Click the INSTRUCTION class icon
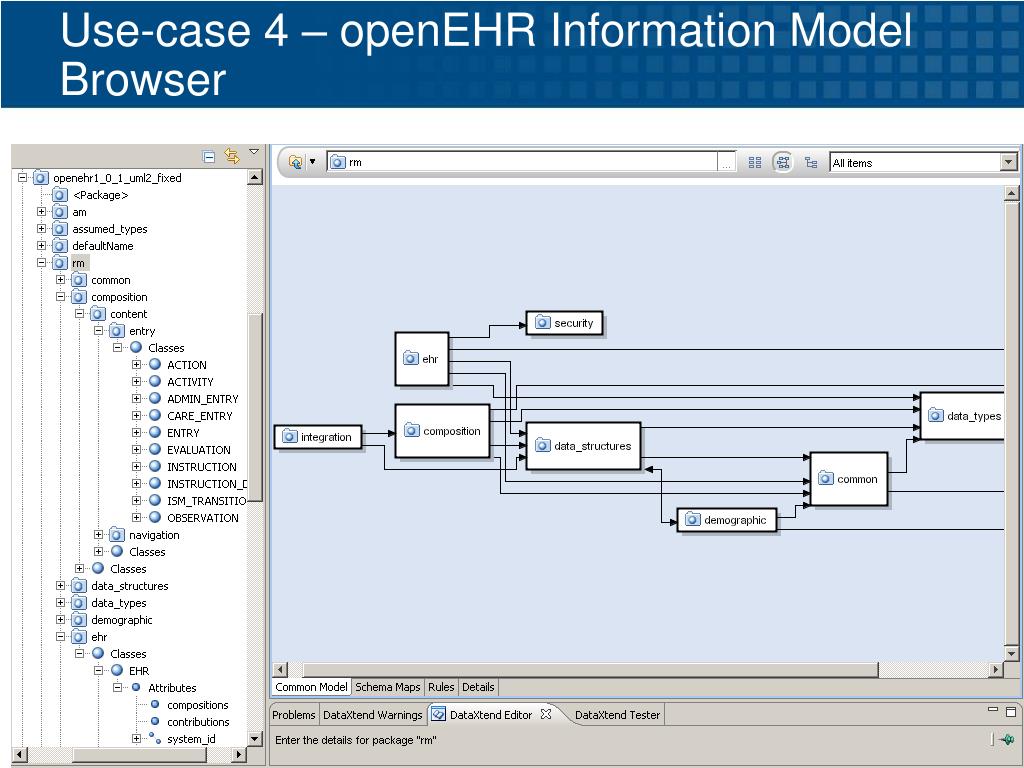The width and height of the screenshot is (1024, 768). 155,466
